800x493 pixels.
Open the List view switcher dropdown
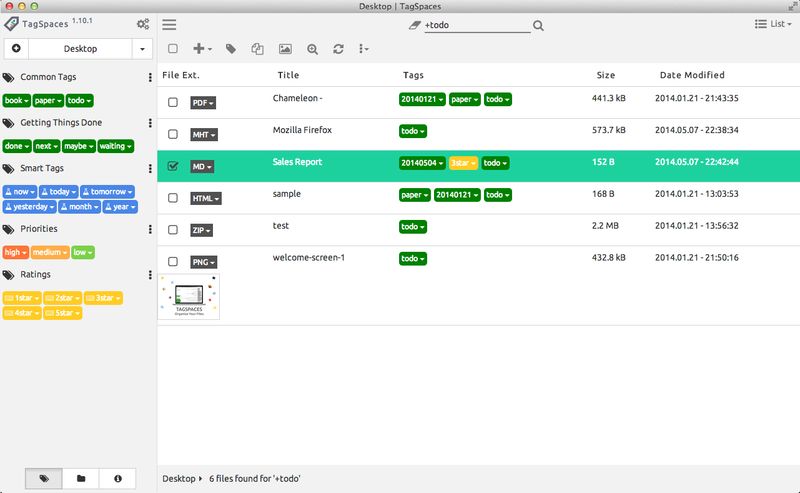(773, 24)
